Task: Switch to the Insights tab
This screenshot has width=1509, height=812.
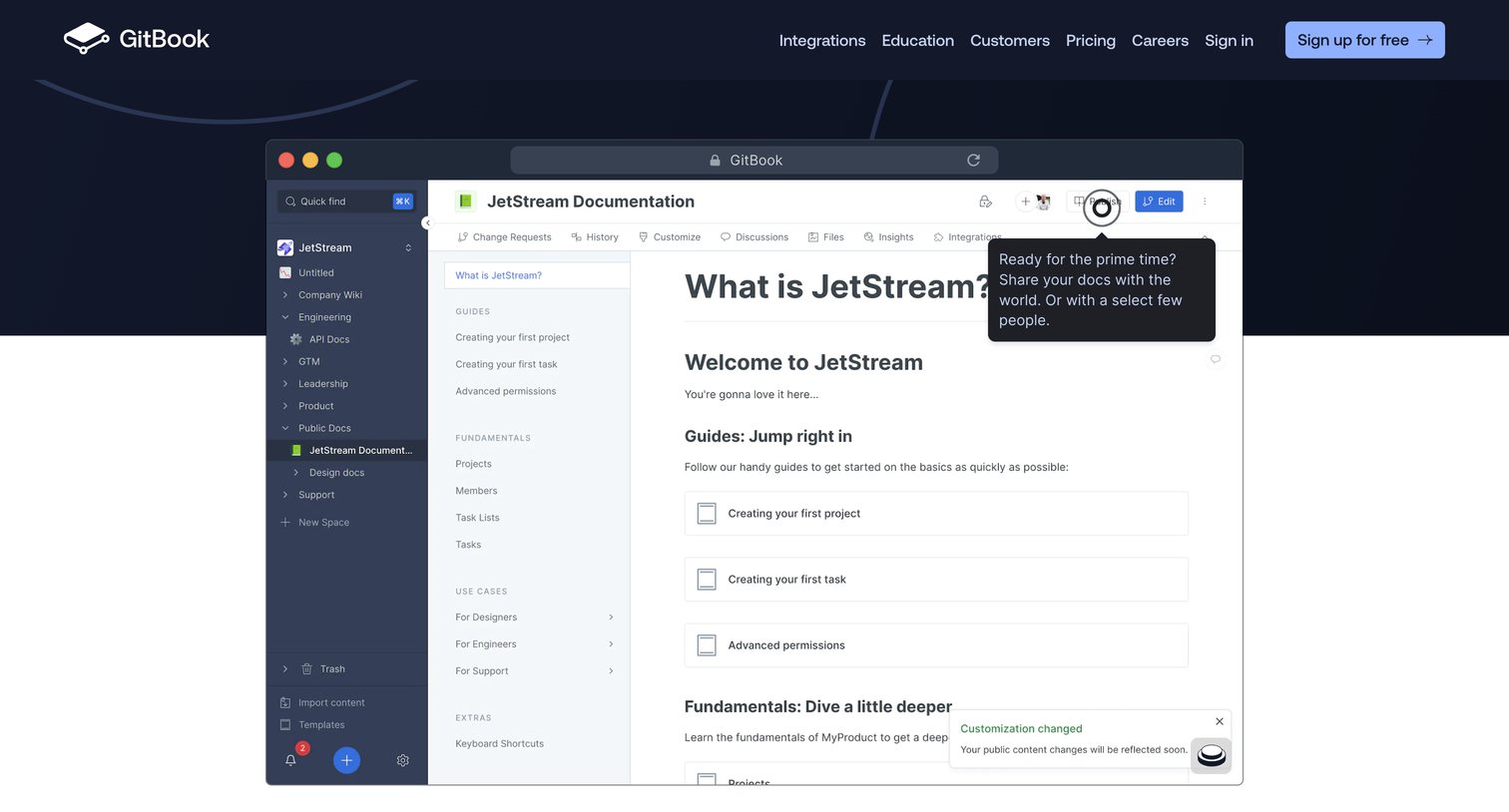Action: click(888, 237)
